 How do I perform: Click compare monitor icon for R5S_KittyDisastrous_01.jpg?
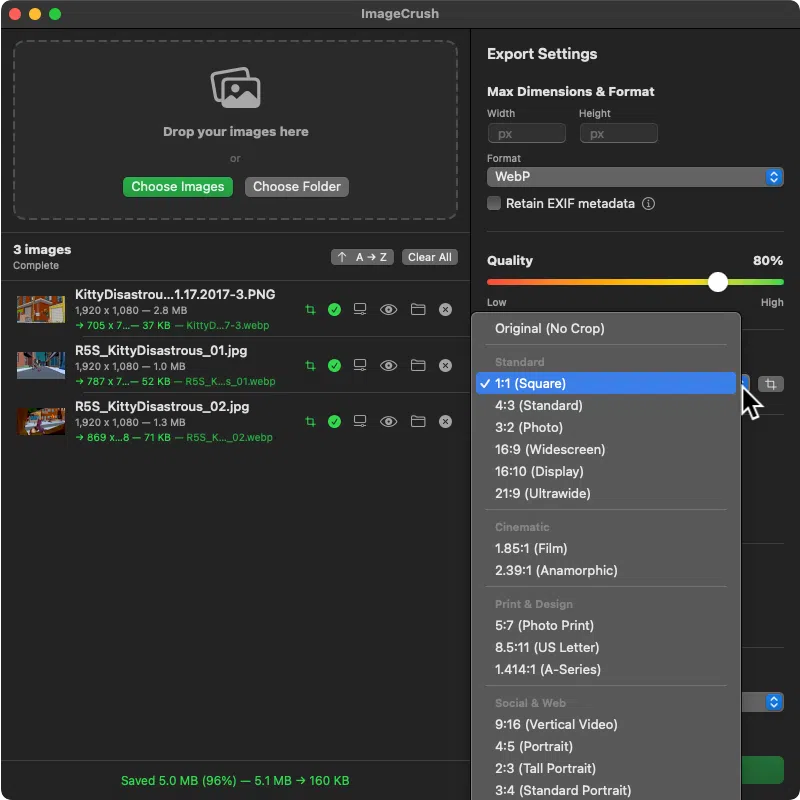(x=360, y=365)
